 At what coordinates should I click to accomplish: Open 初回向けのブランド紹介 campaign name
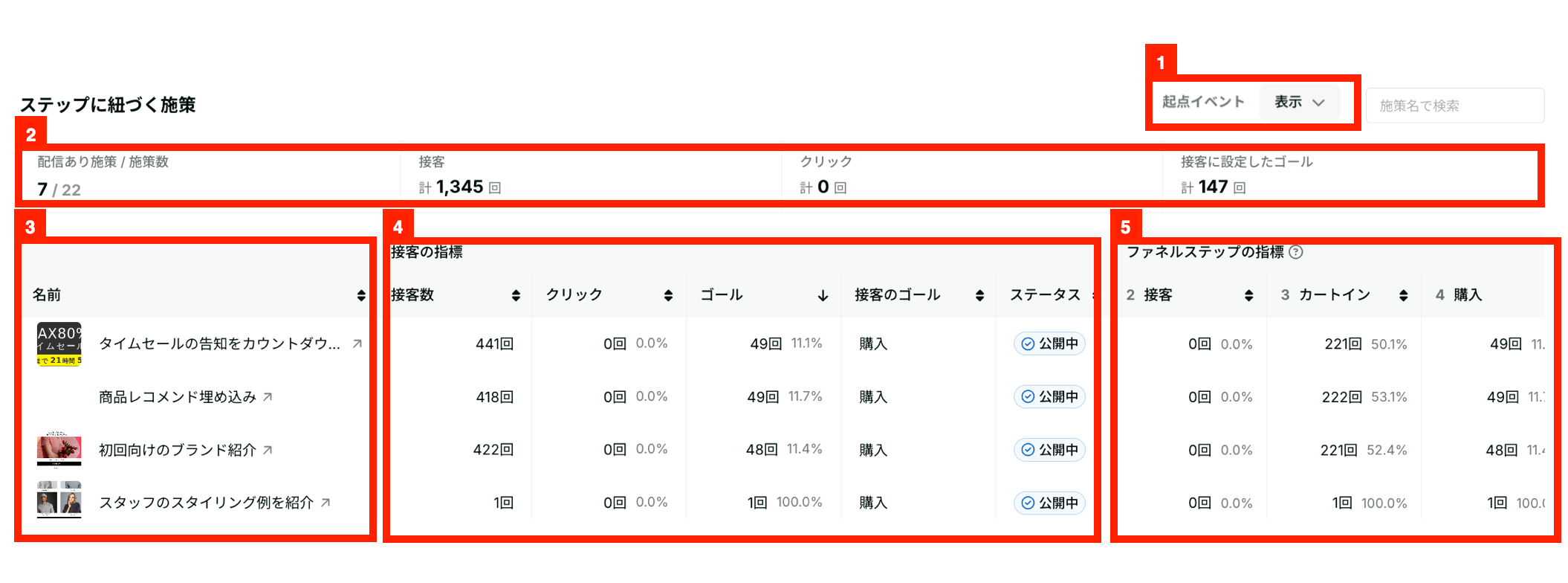tap(178, 450)
